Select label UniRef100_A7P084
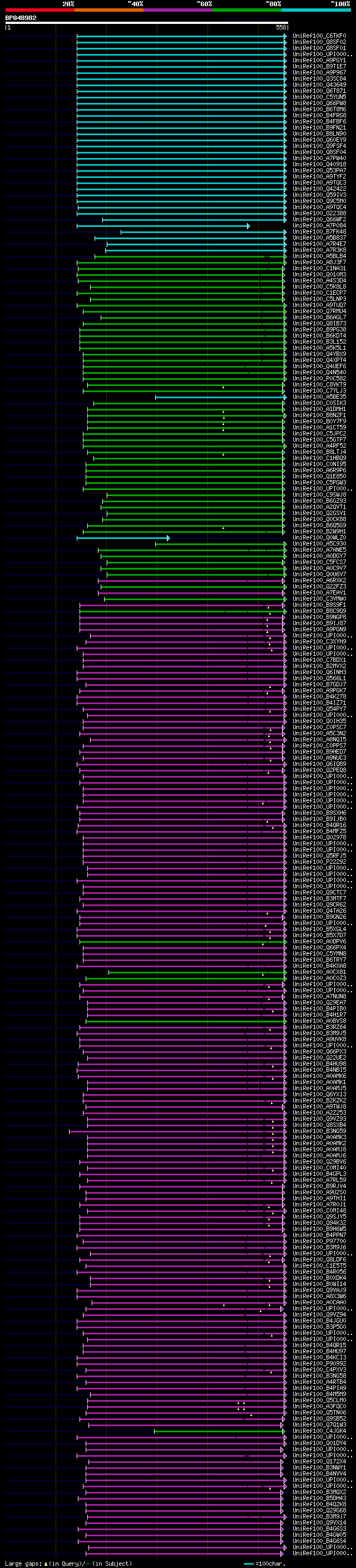Image resolution: width=356 pixels, height=1568 pixels. click(x=319, y=226)
